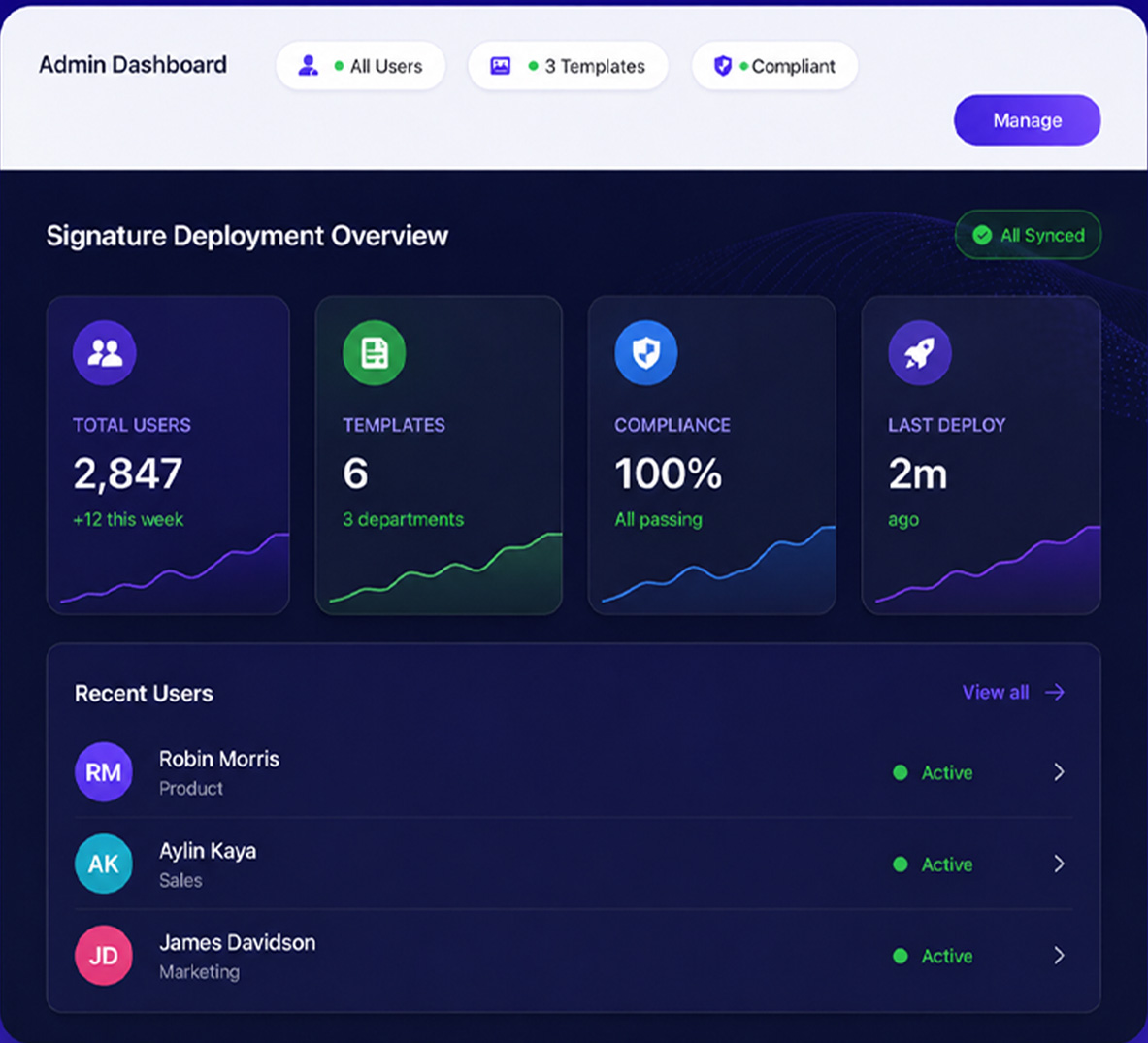Screen dimensions: 1148x1043
Task: Click the All Users person icon
Action: 309,66
